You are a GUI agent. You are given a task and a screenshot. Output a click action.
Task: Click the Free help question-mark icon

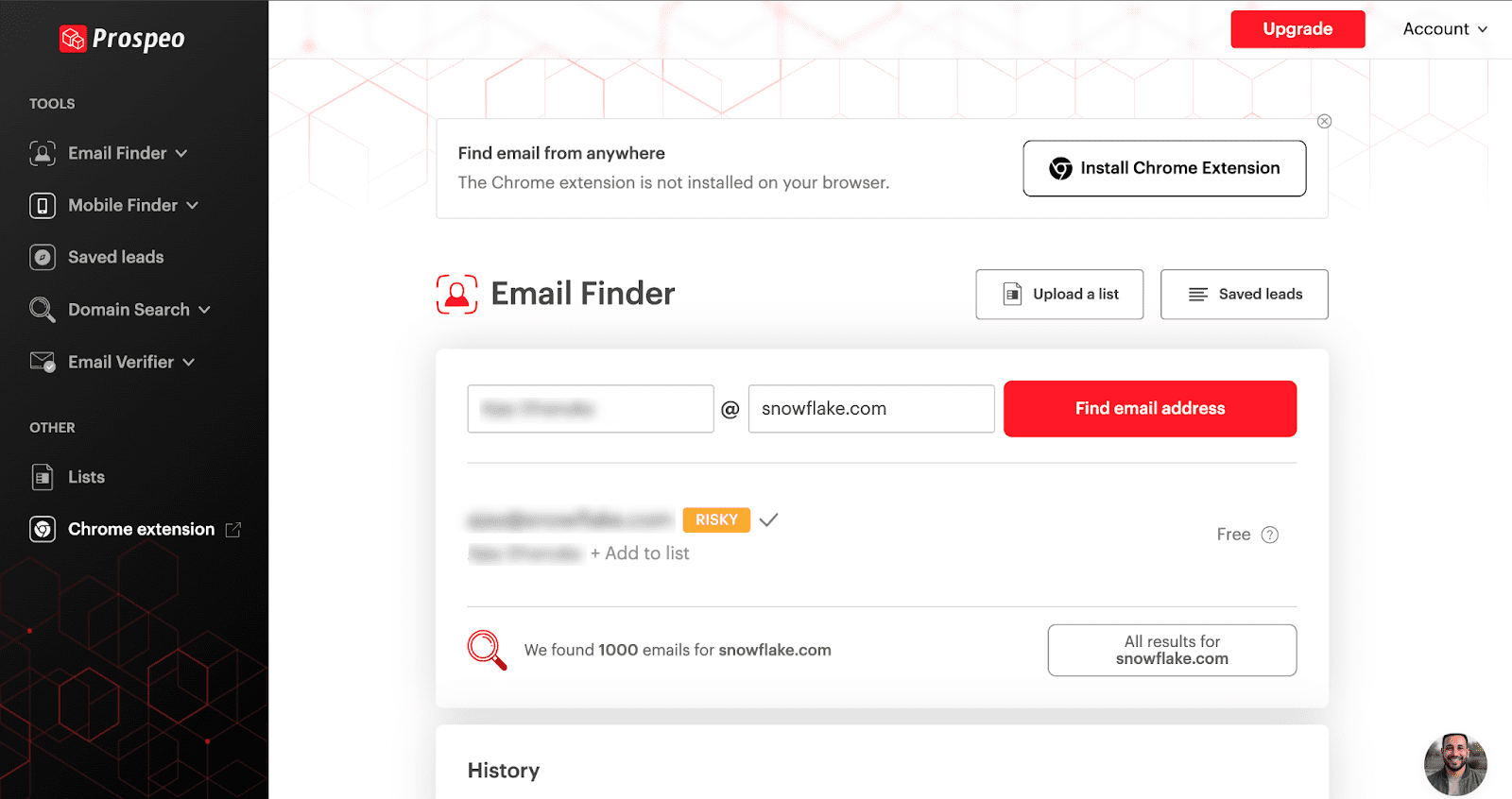[x=1270, y=535]
